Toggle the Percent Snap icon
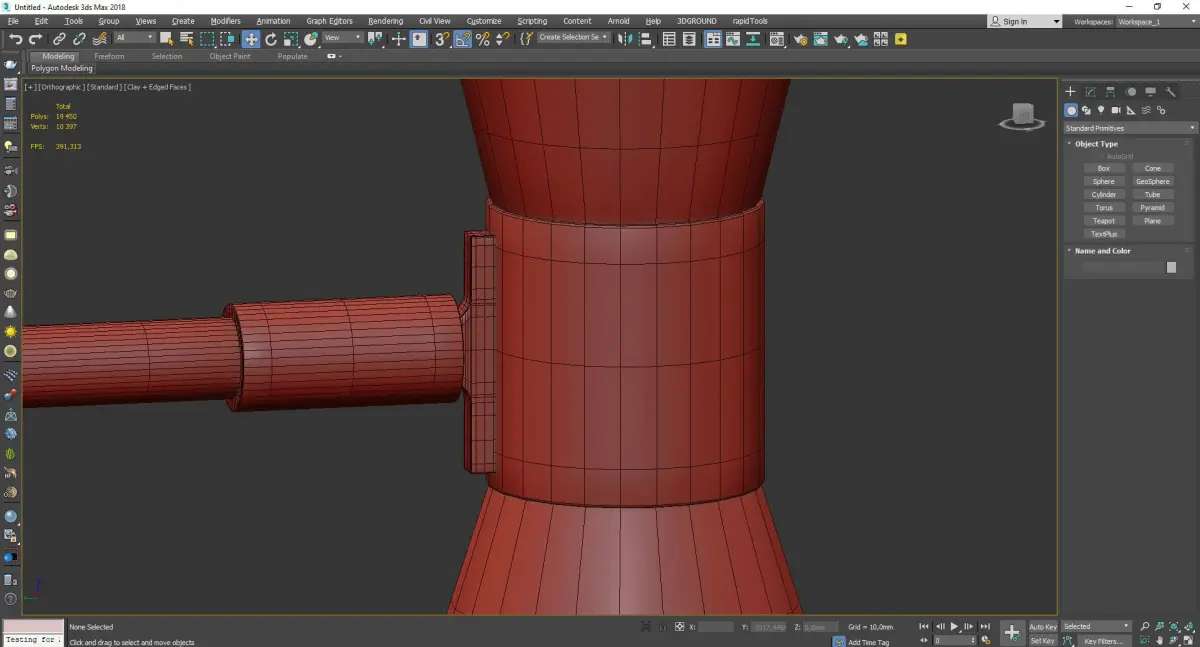 click(x=483, y=39)
